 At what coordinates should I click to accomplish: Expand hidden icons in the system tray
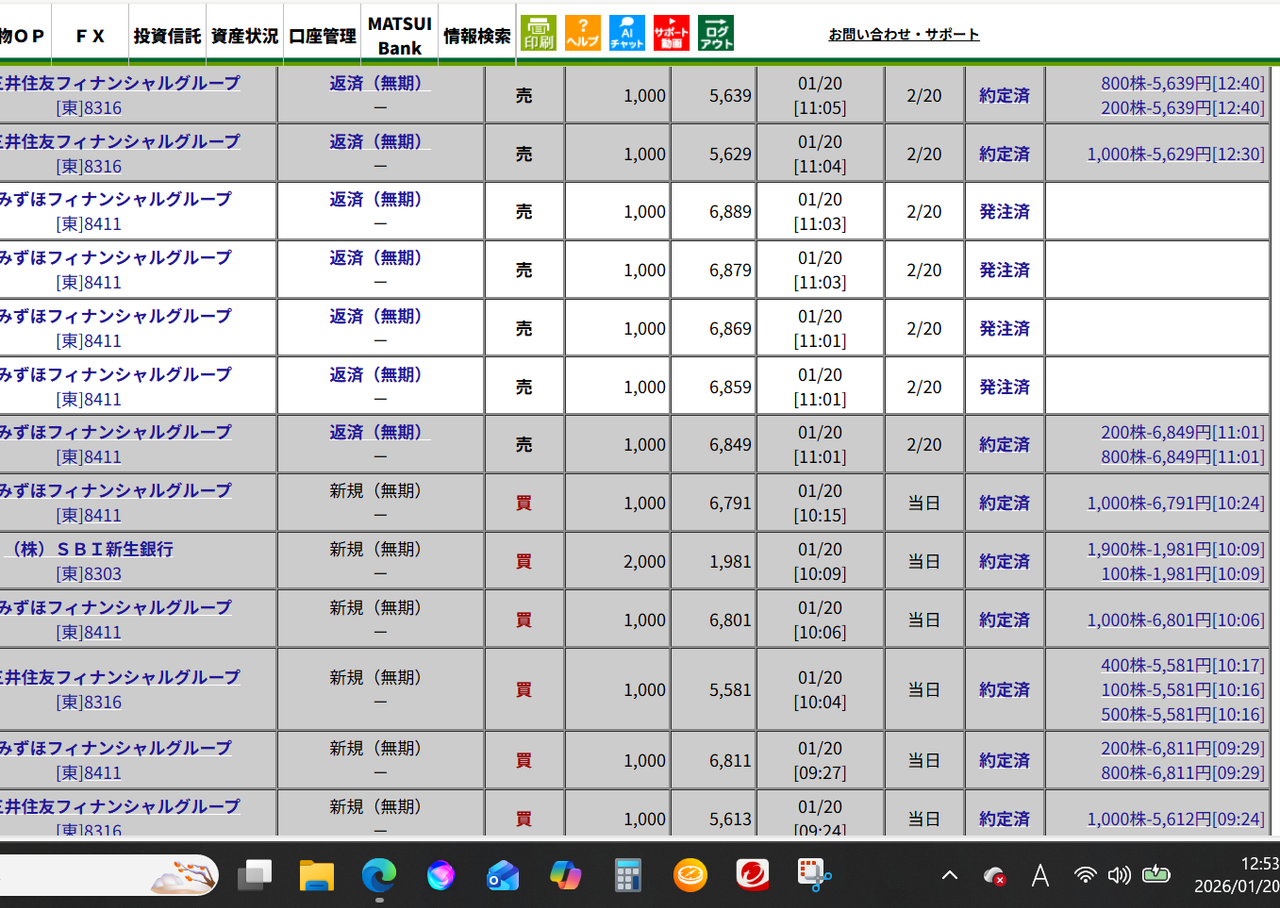coord(948,875)
